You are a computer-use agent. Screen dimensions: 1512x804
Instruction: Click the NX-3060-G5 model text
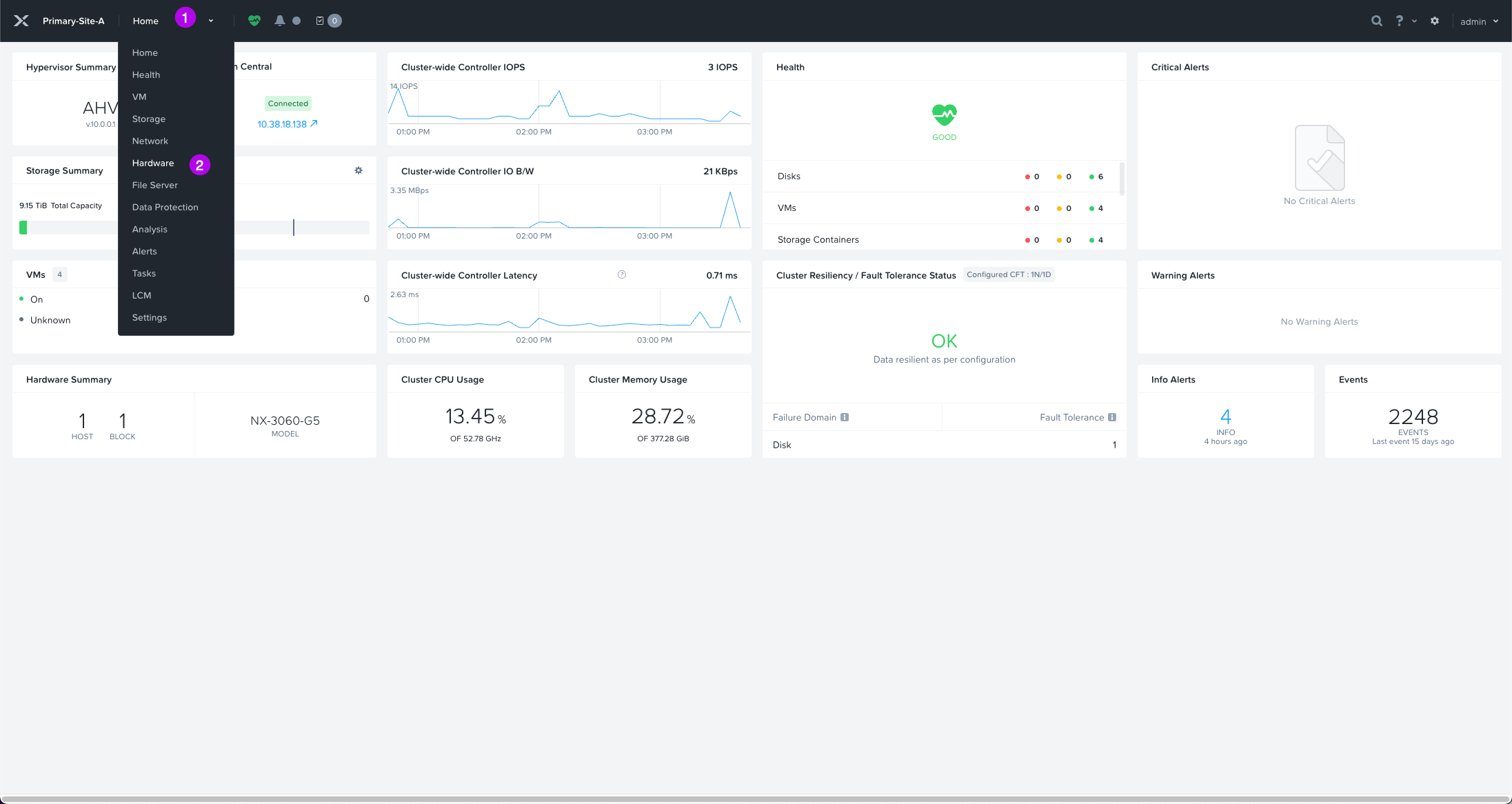(285, 421)
